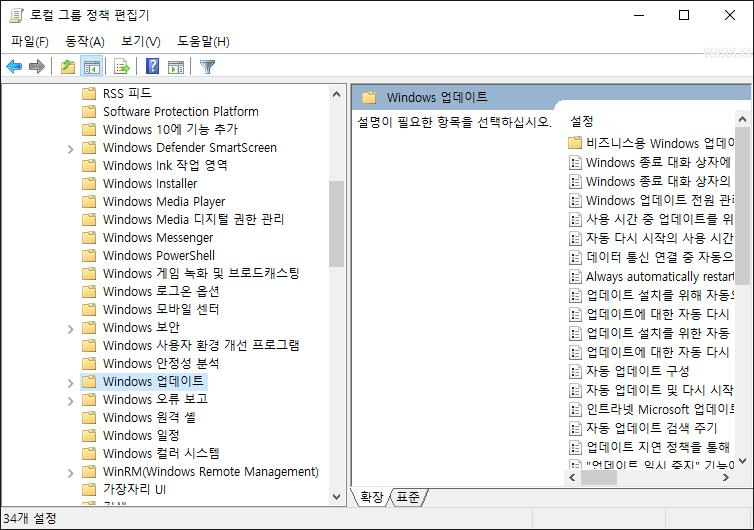
Task: Click the Forward arrow toolbar icon
Action: point(37,66)
